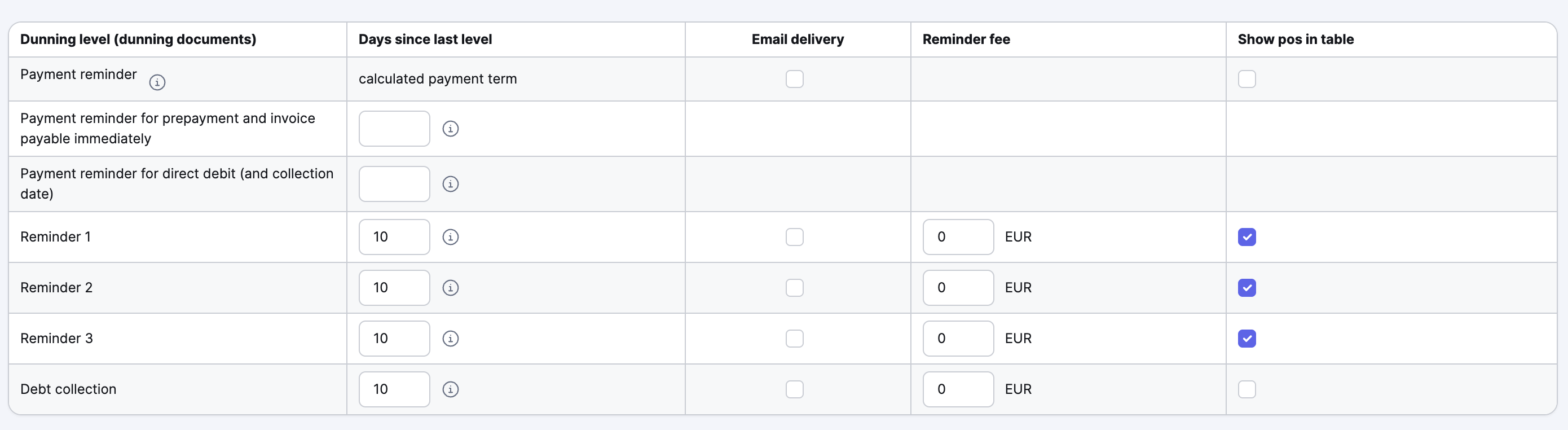
Task: Open the info icon in Reminder 3 row
Action: (x=451, y=339)
